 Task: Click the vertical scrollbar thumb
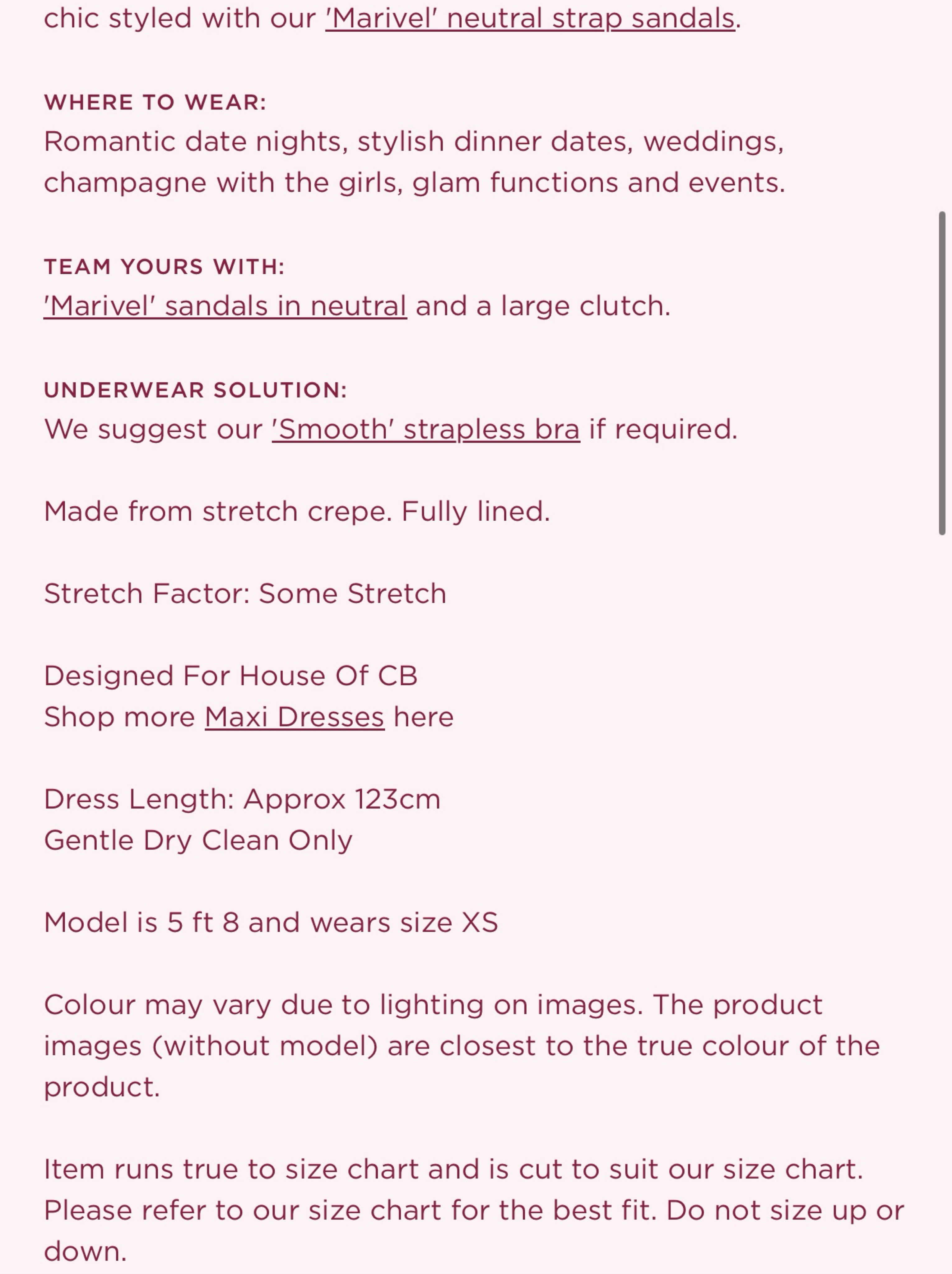[942, 373]
